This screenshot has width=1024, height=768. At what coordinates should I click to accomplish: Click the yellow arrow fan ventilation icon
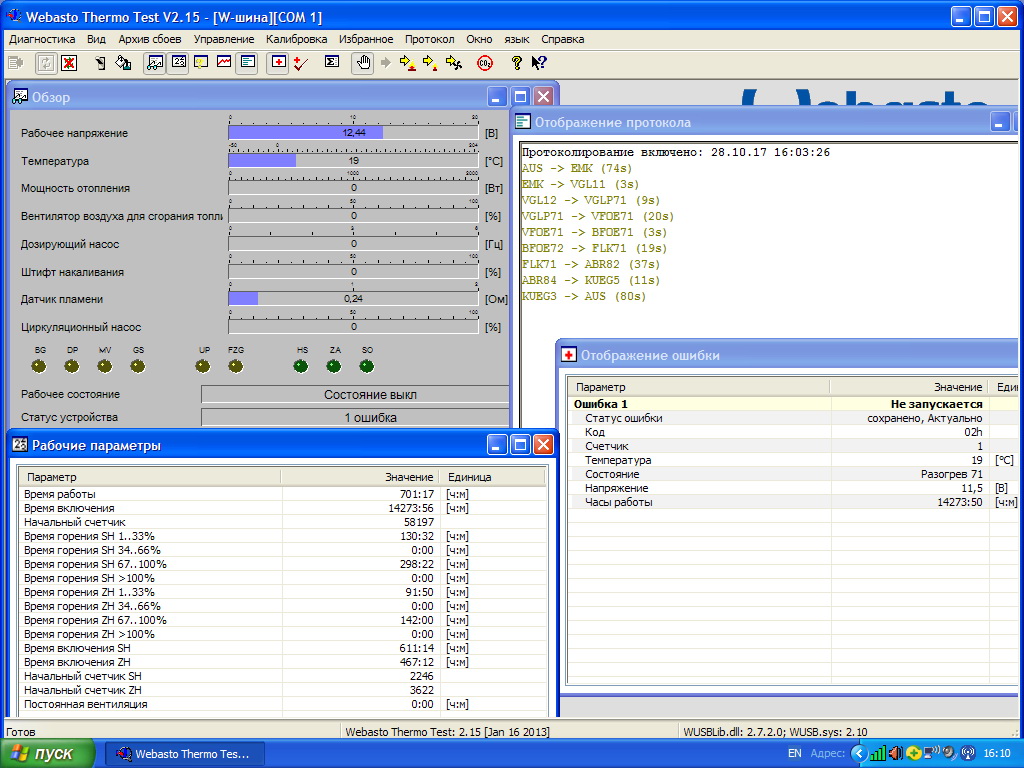[454, 63]
